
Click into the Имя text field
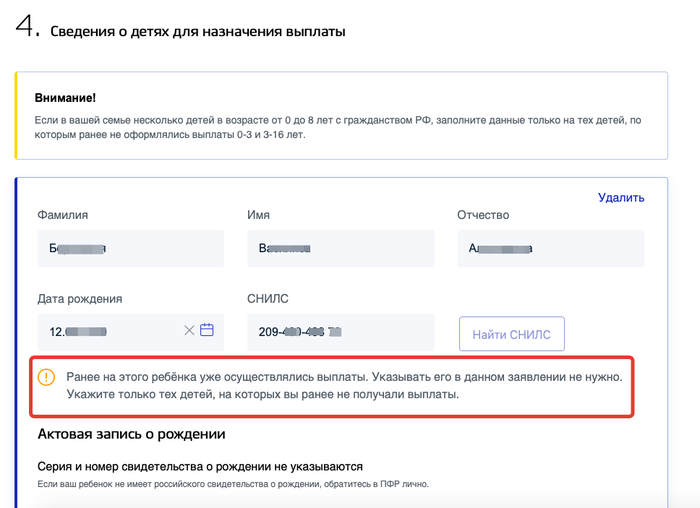click(340, 248)
